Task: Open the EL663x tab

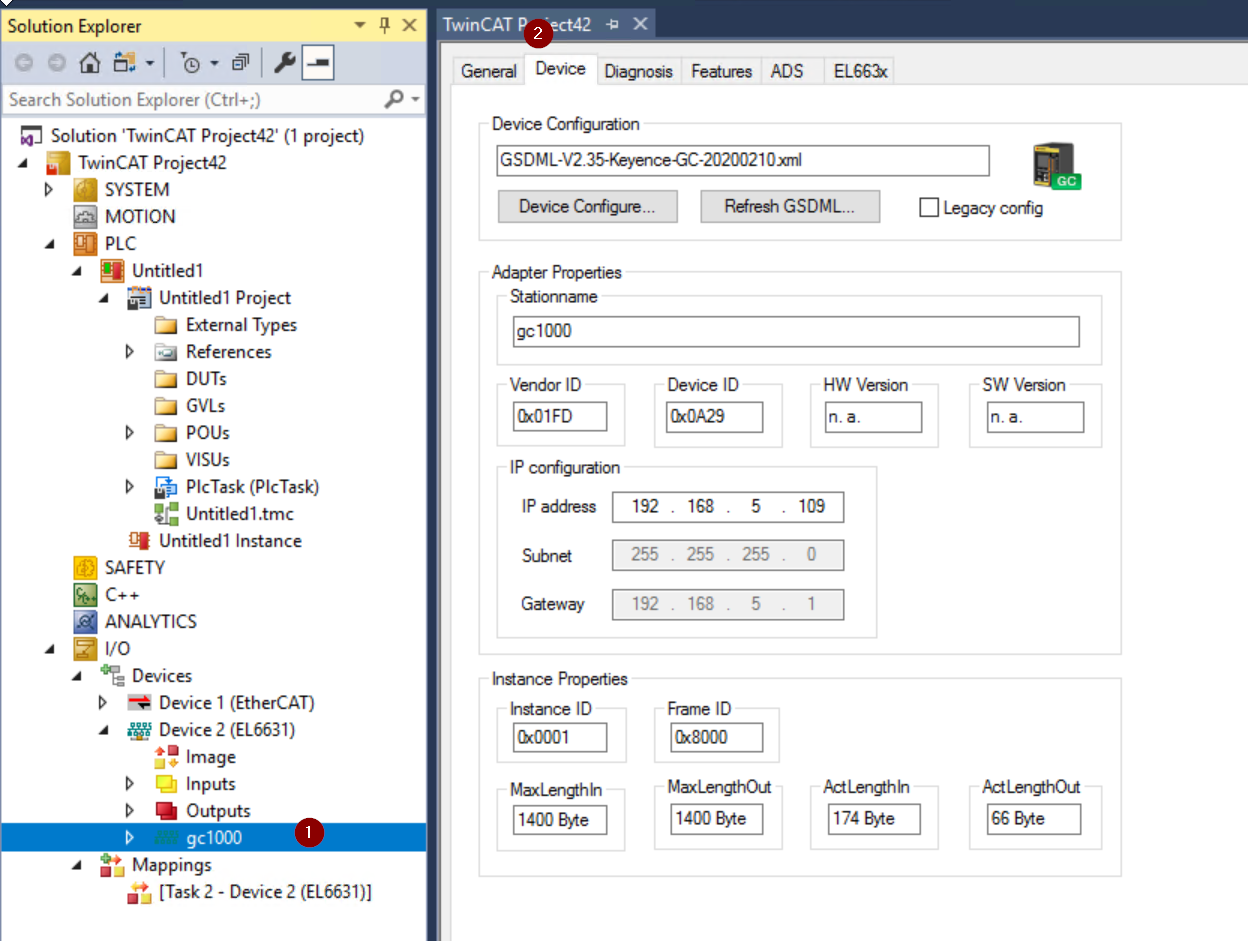Action: [x=860, y=71]
